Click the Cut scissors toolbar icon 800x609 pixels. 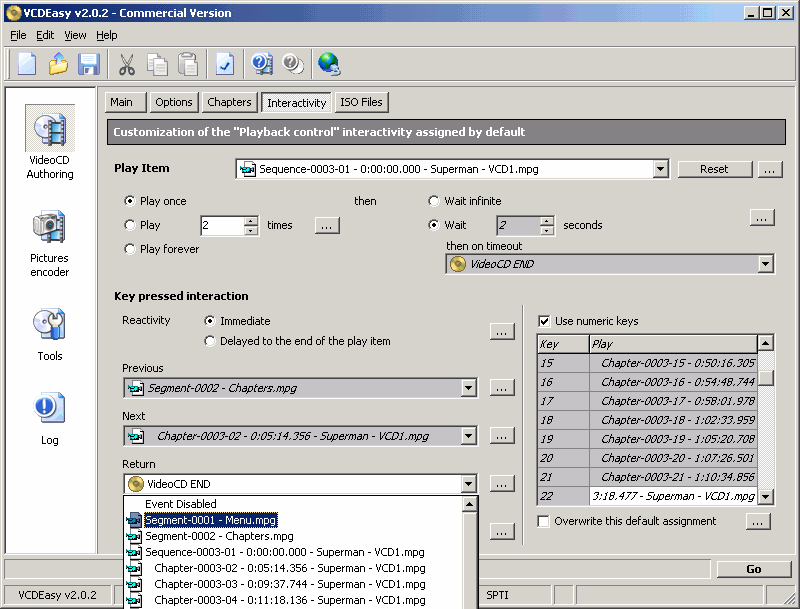[x=127, y=65]
